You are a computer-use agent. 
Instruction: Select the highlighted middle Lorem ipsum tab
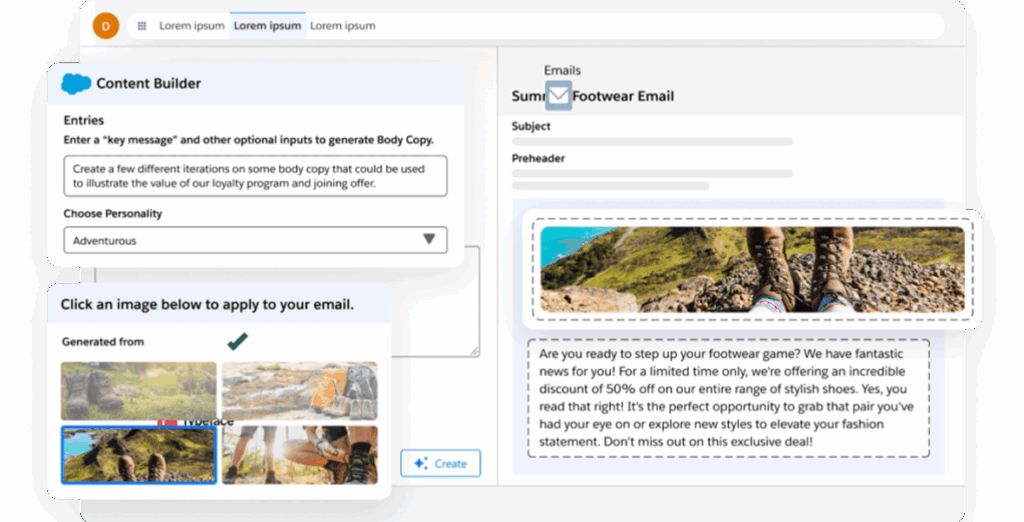pyautogui.click(x=266, y=26)
